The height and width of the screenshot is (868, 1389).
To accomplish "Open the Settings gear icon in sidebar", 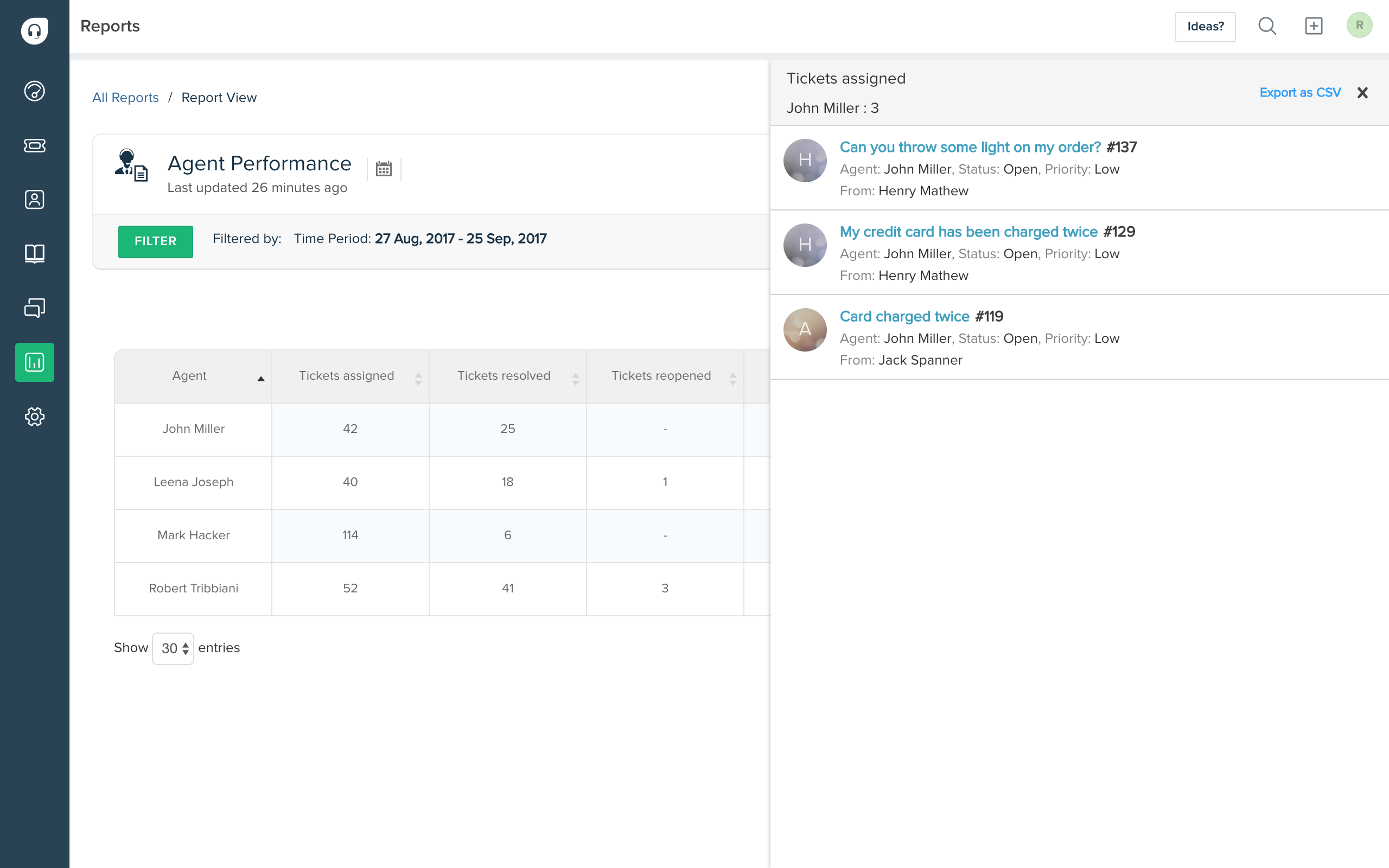I will point(34,416).
